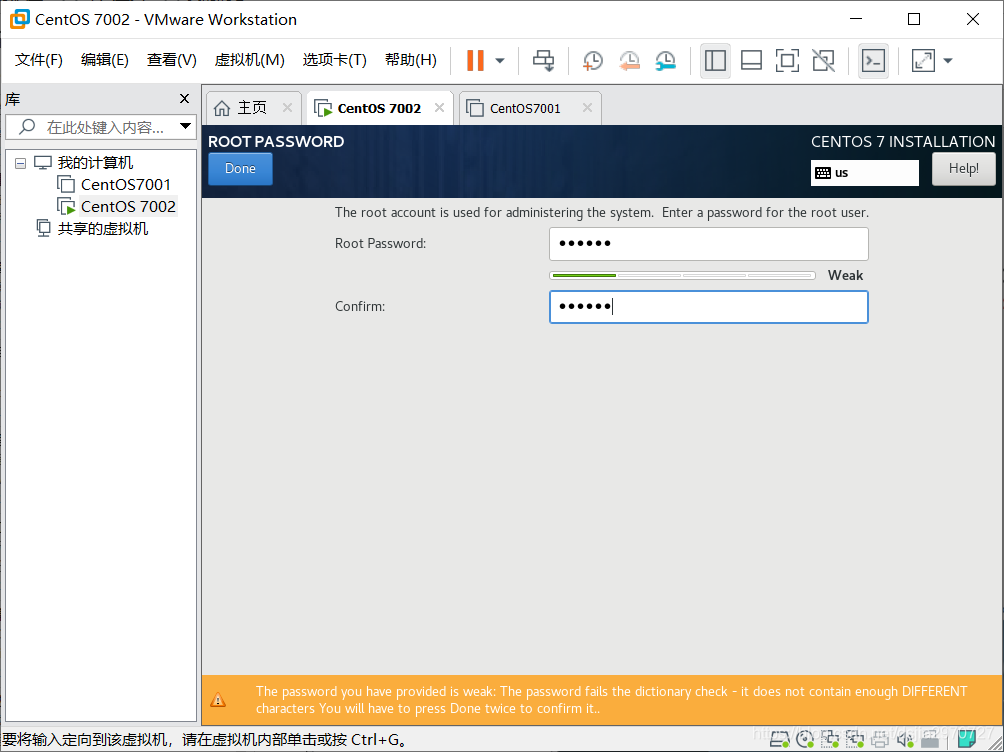
Task: Open the power options dropdown arrow
Action: tap(500, 61)
